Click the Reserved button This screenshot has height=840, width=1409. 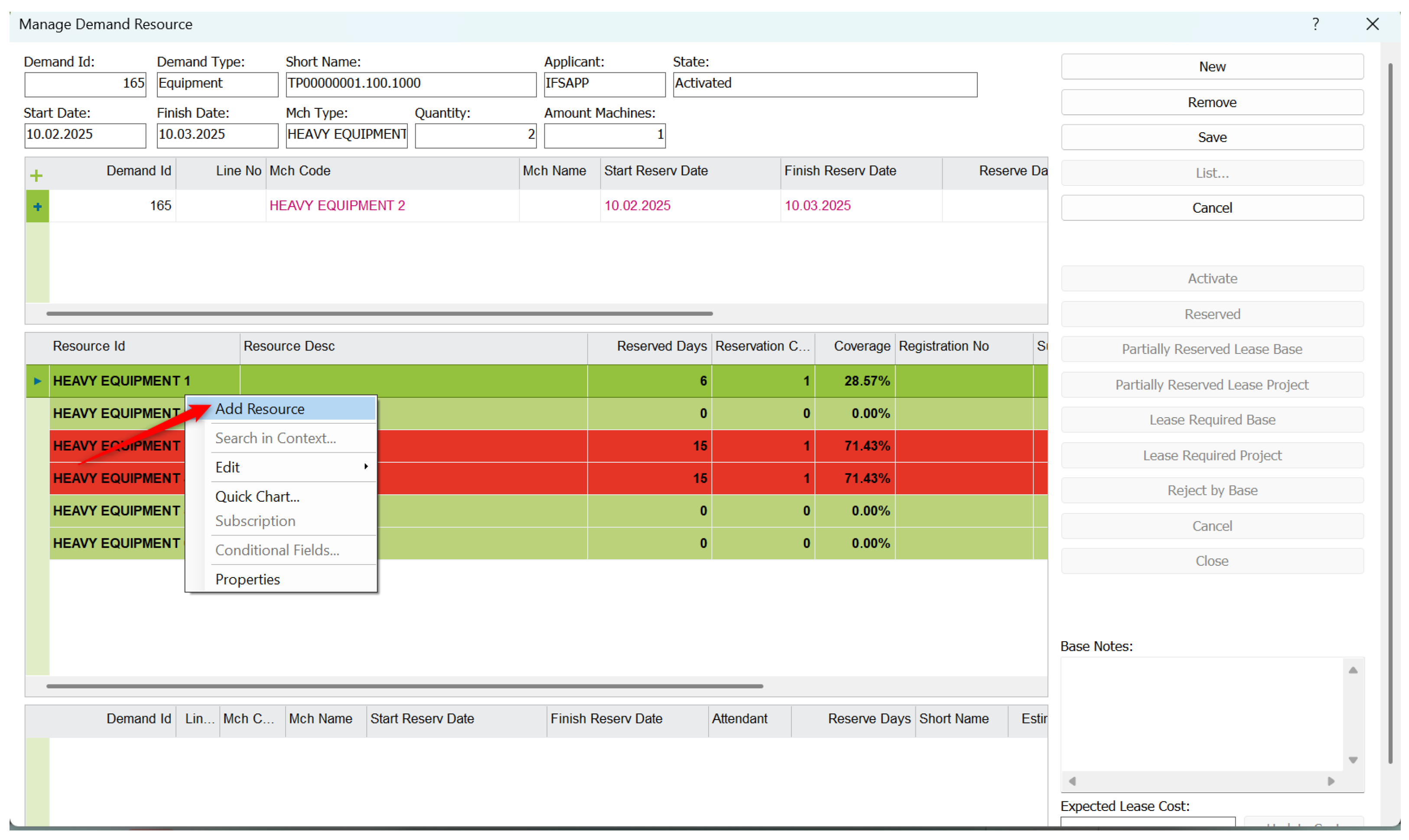click(x=1212, y=315)
